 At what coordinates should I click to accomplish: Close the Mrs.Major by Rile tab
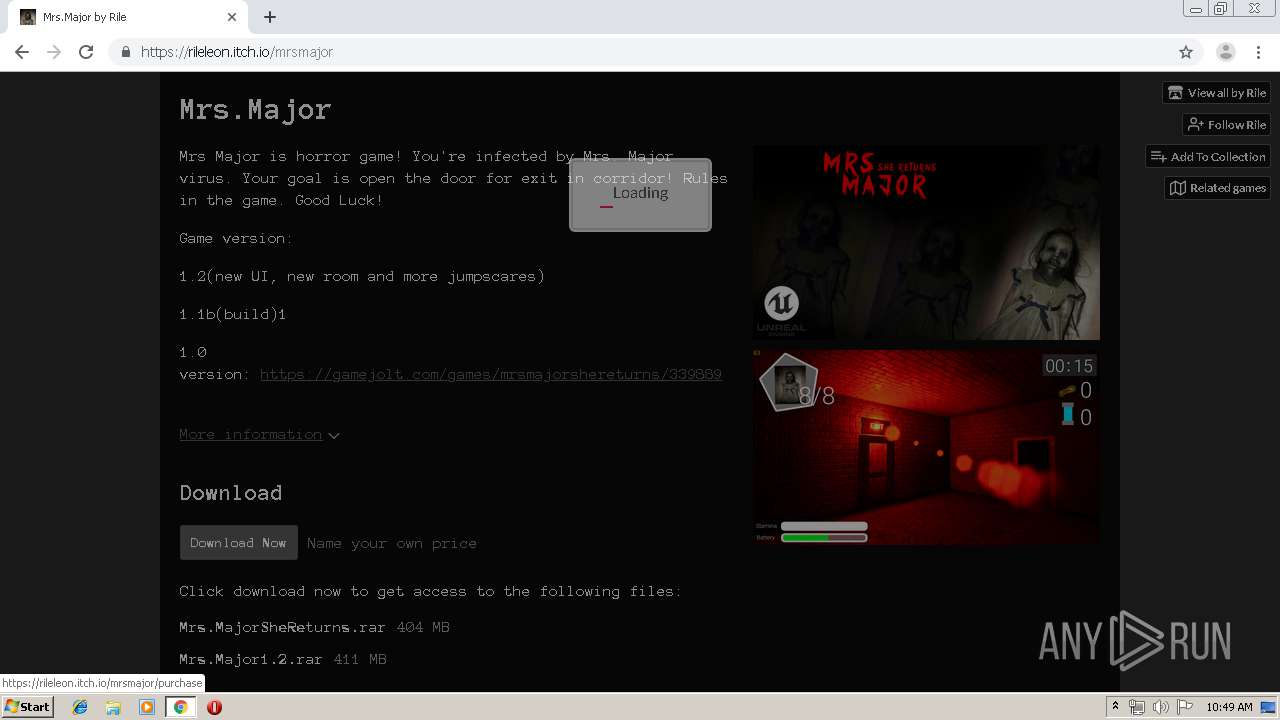pos(232,17)
